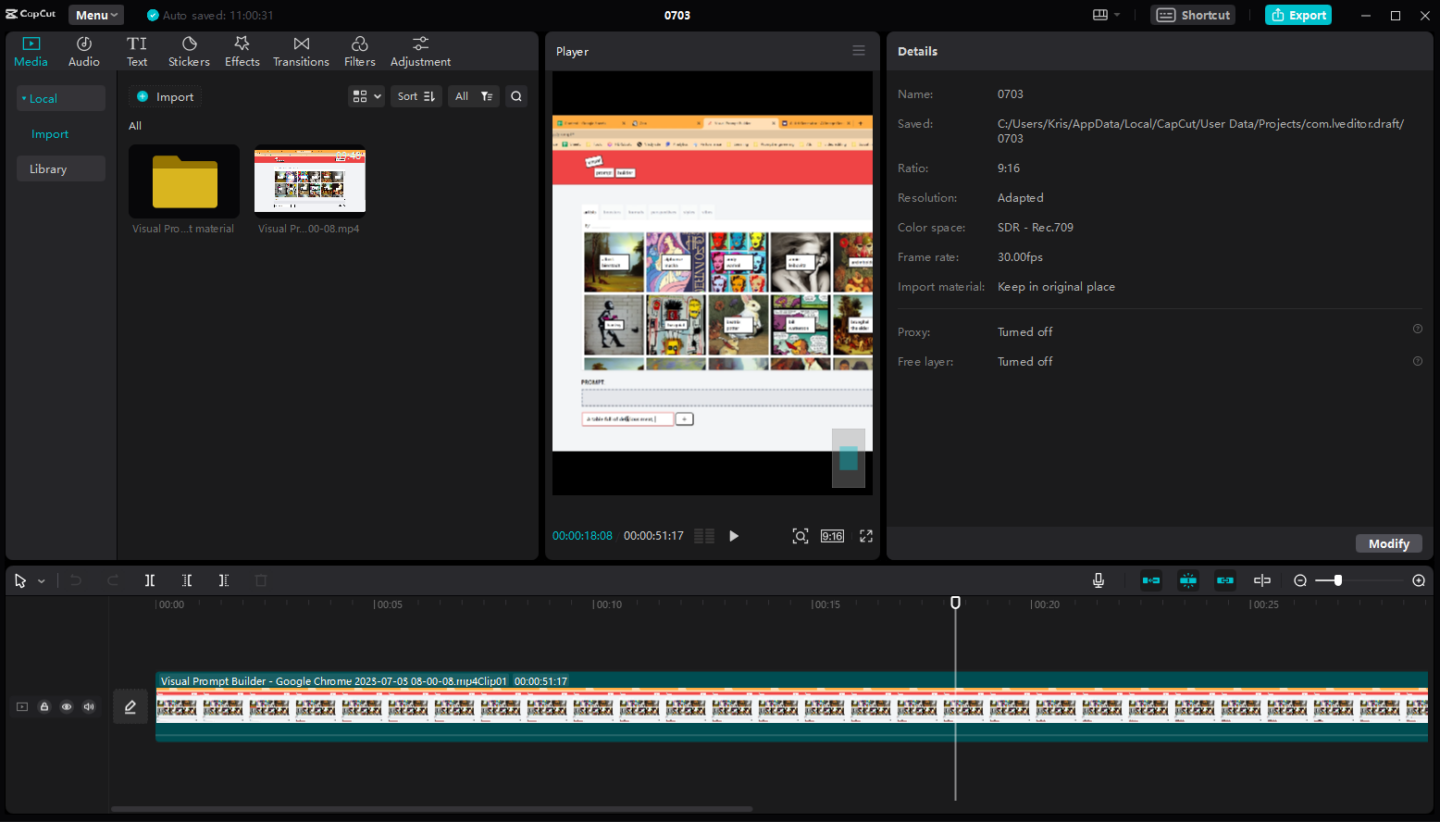Collapse the Local section
Image resolution: width=1440 pixels, height=822 pixels.
(x=60, y=98)
